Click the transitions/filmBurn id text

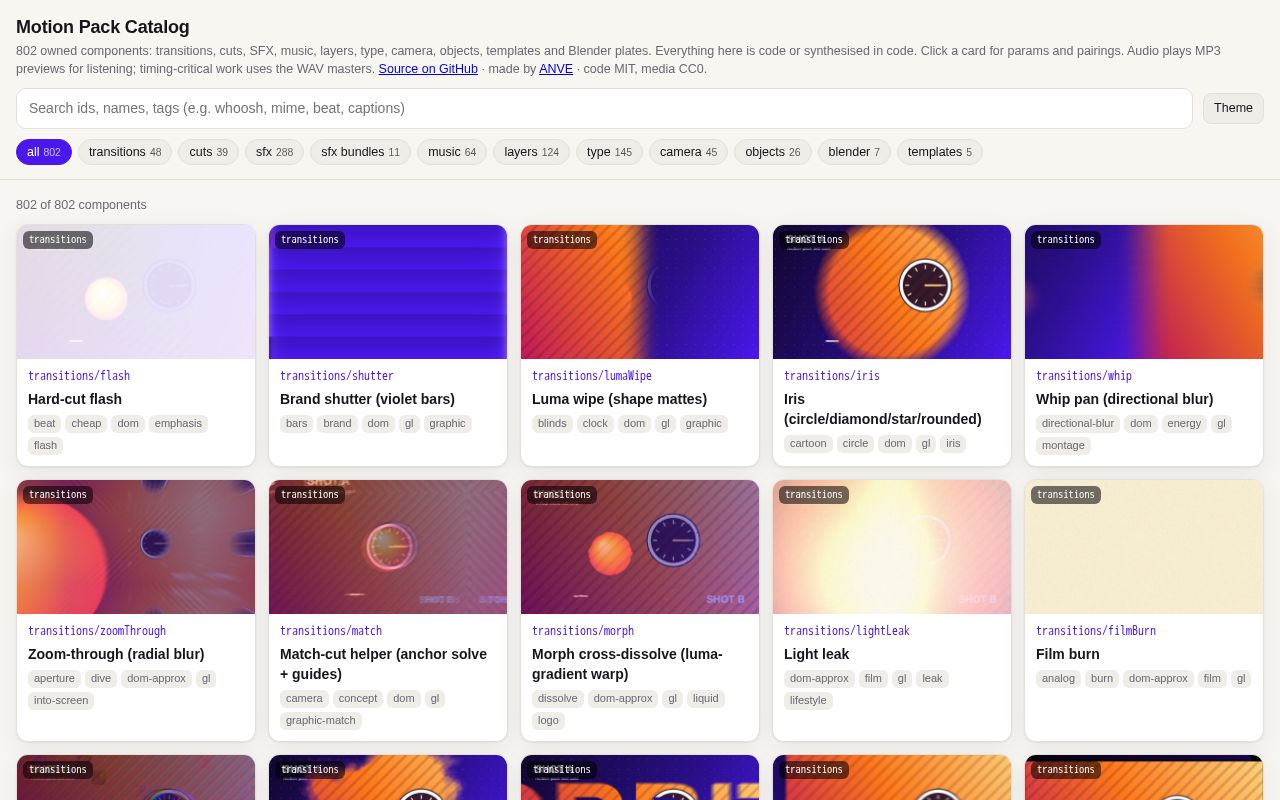pyautogui.click(x=1096, y=631)
